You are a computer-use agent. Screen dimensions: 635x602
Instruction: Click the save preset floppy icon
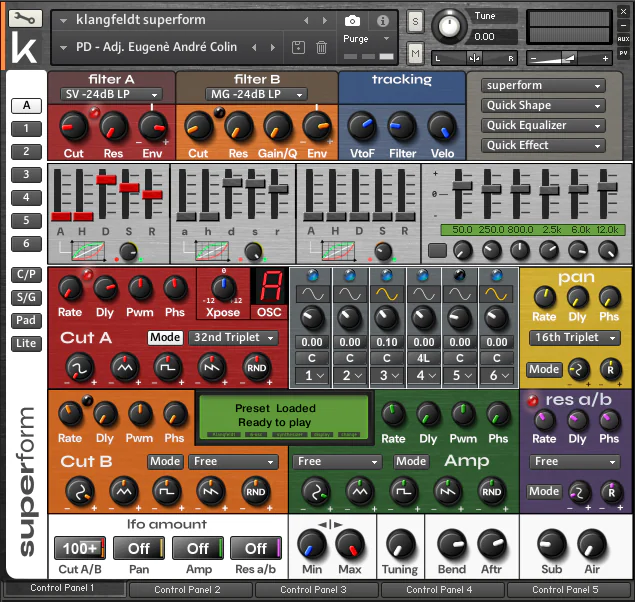point(298,47)
